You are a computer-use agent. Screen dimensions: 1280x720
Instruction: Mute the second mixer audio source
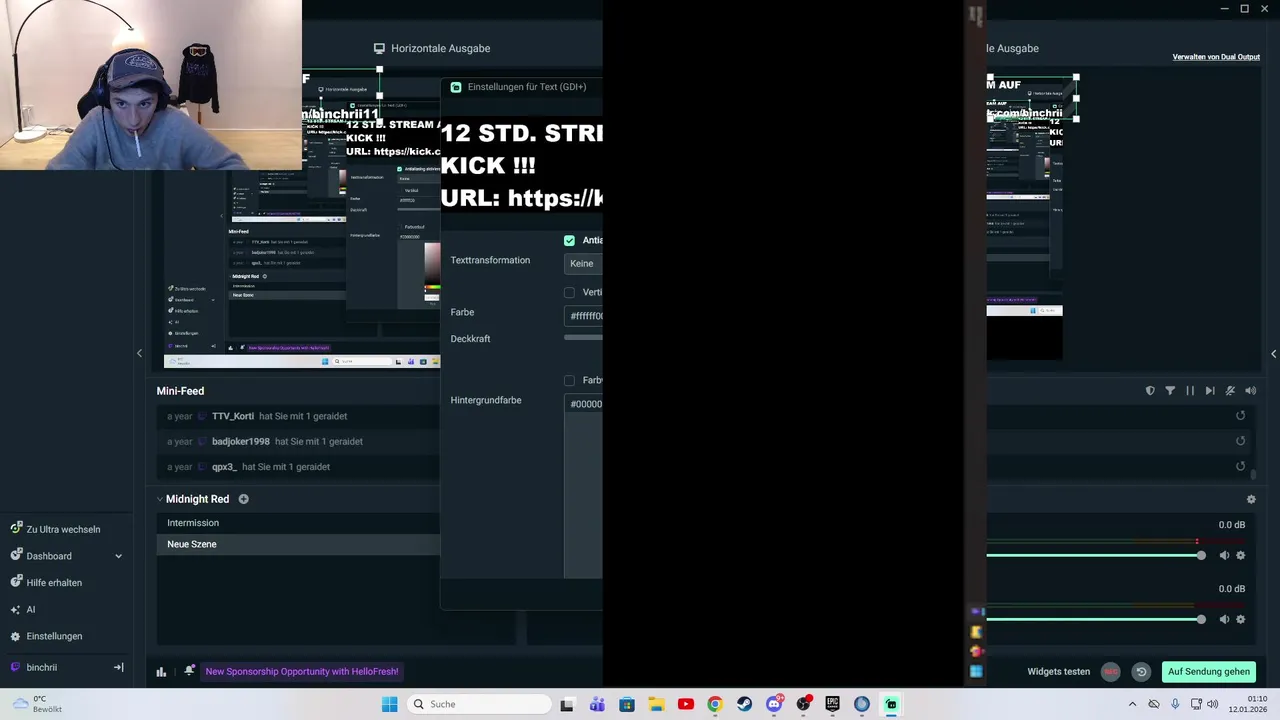[x=1224, y=619]
